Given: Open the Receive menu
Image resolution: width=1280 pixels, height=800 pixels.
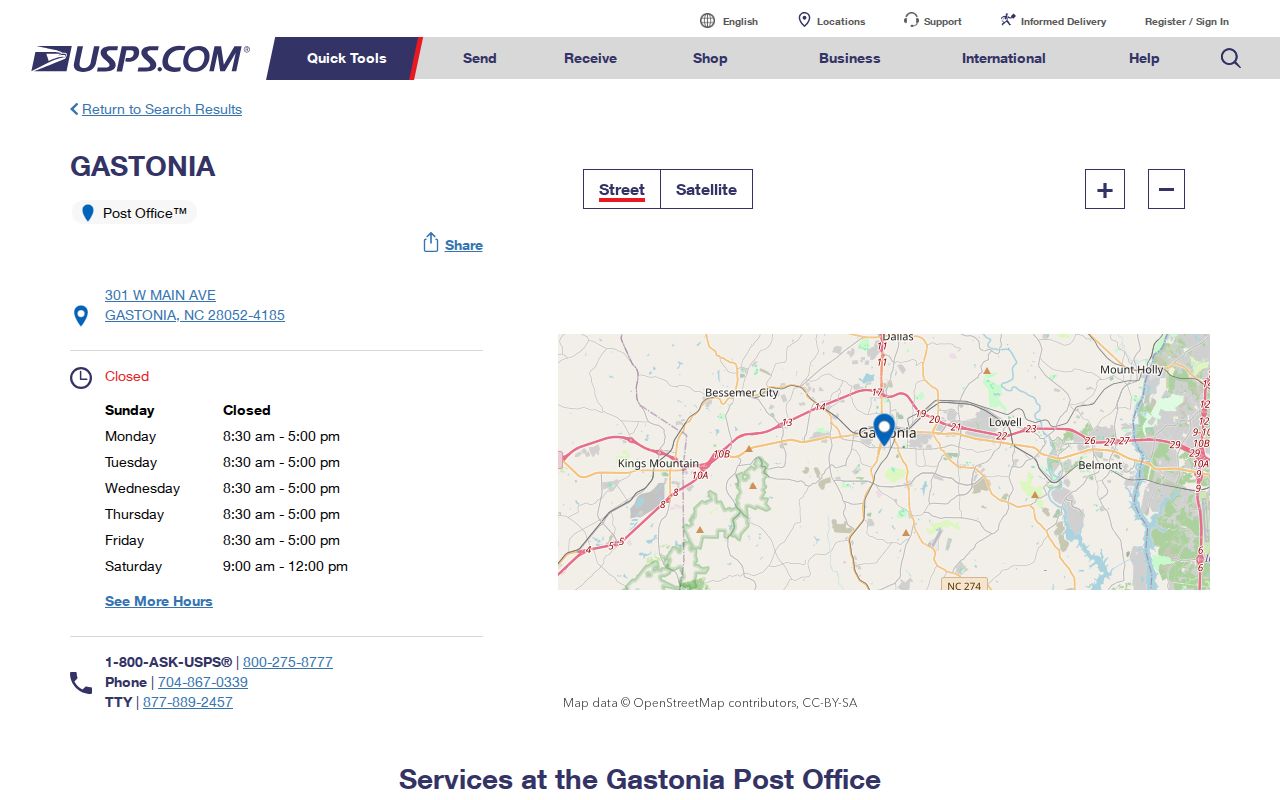Looking at the screenshot, I should (590, 58).
